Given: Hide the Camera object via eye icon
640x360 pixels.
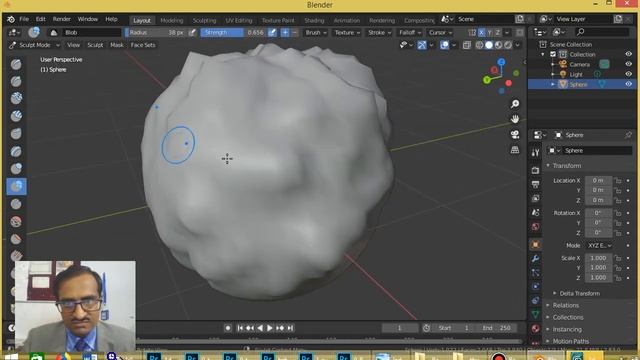Looking at the screenshot, I should 629,64.
